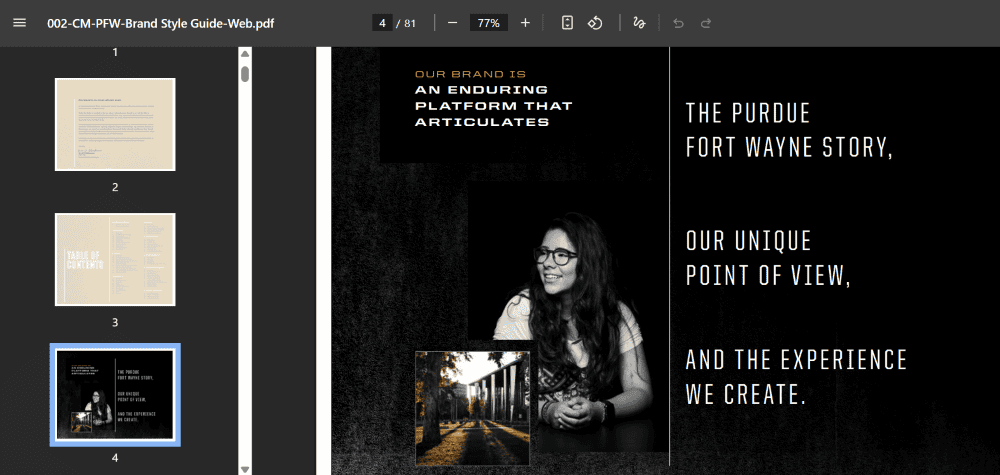This screenshot has height=475, width=1000.
Task: Edit the page number field showing 4
Action: pyautogui.click(x=382, y=23)
